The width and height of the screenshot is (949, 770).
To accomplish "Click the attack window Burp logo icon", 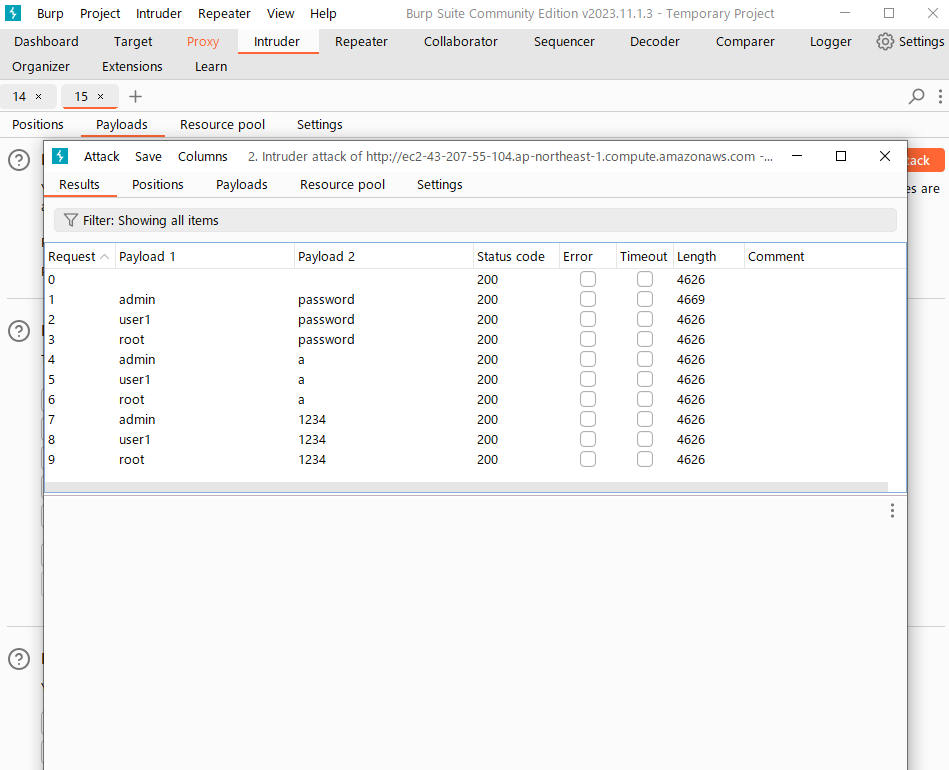I will pyautogui.click(x=60, y=156).
